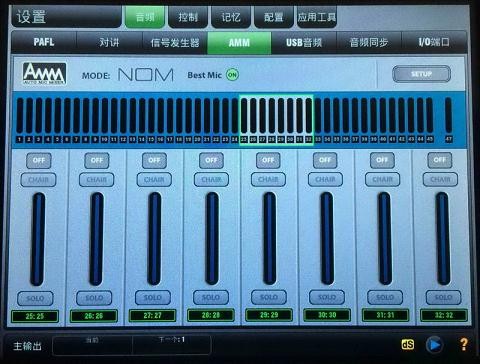This screenshot has width=480, height=364.
Task: Click the channel 30 priority fader
Action: click(x=327, y=239)
